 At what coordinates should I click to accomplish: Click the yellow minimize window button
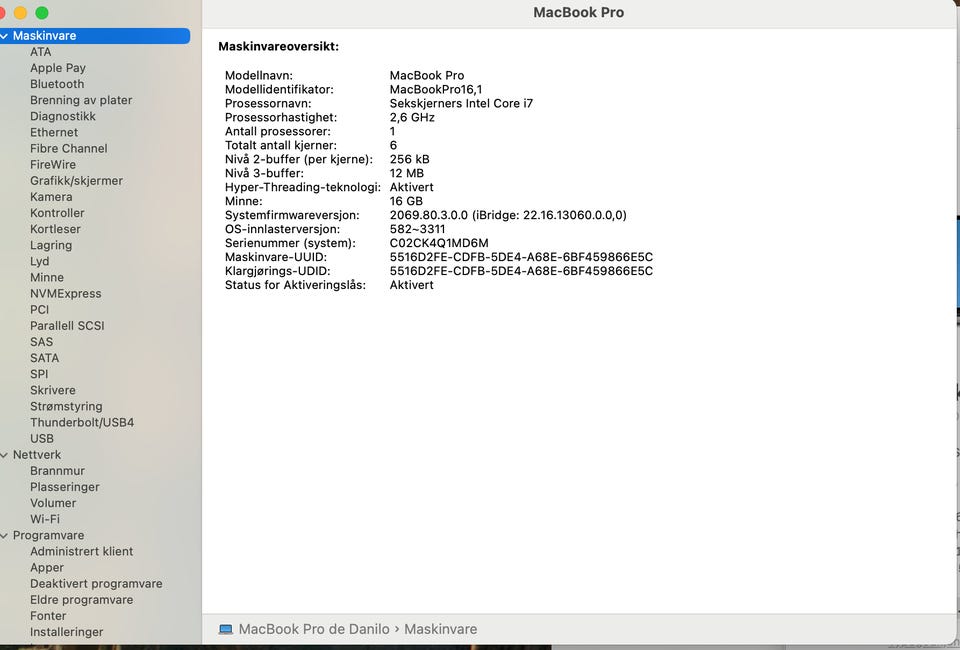(20, 13)
